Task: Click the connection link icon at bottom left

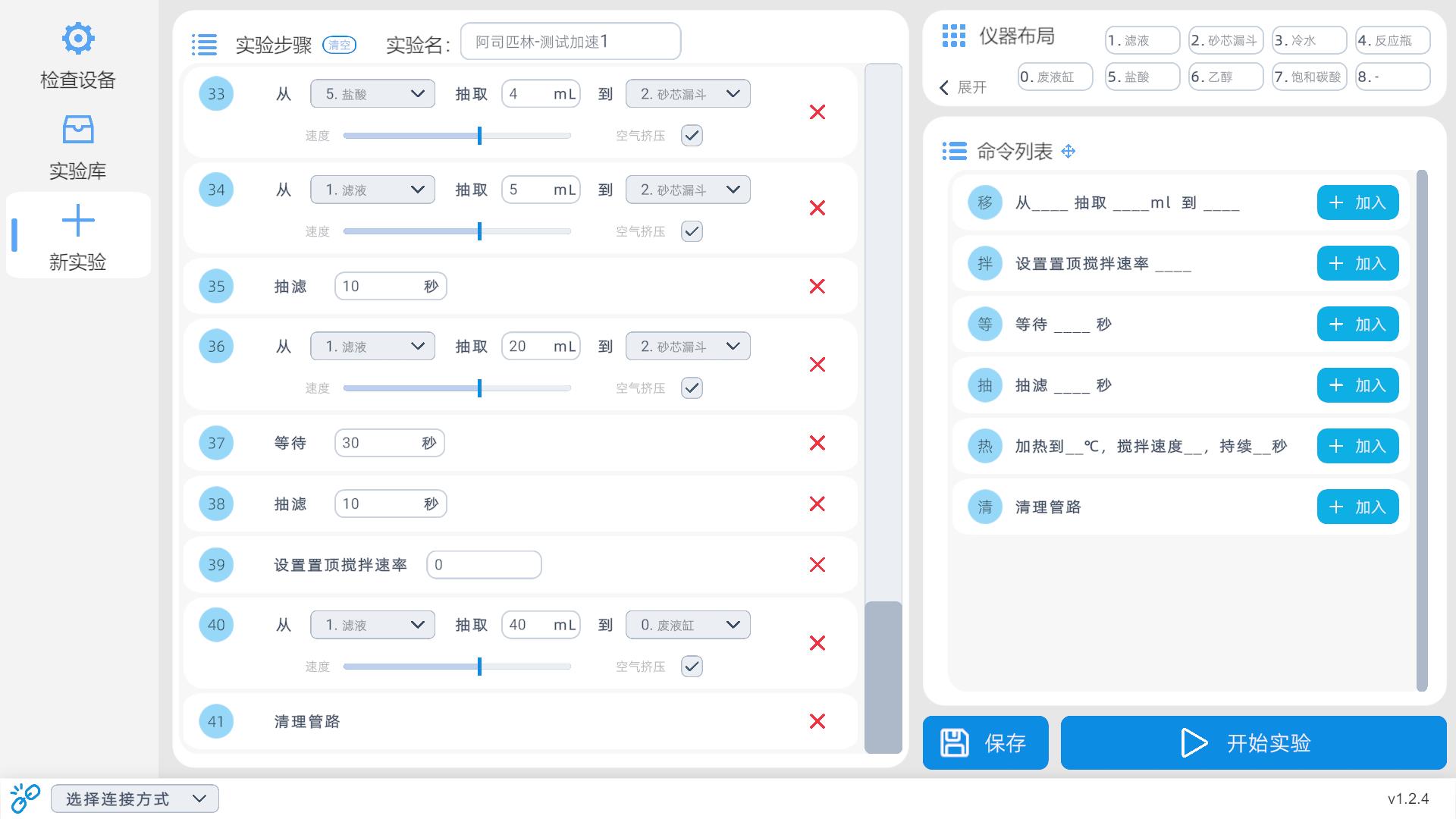Action: pos(25,797)
